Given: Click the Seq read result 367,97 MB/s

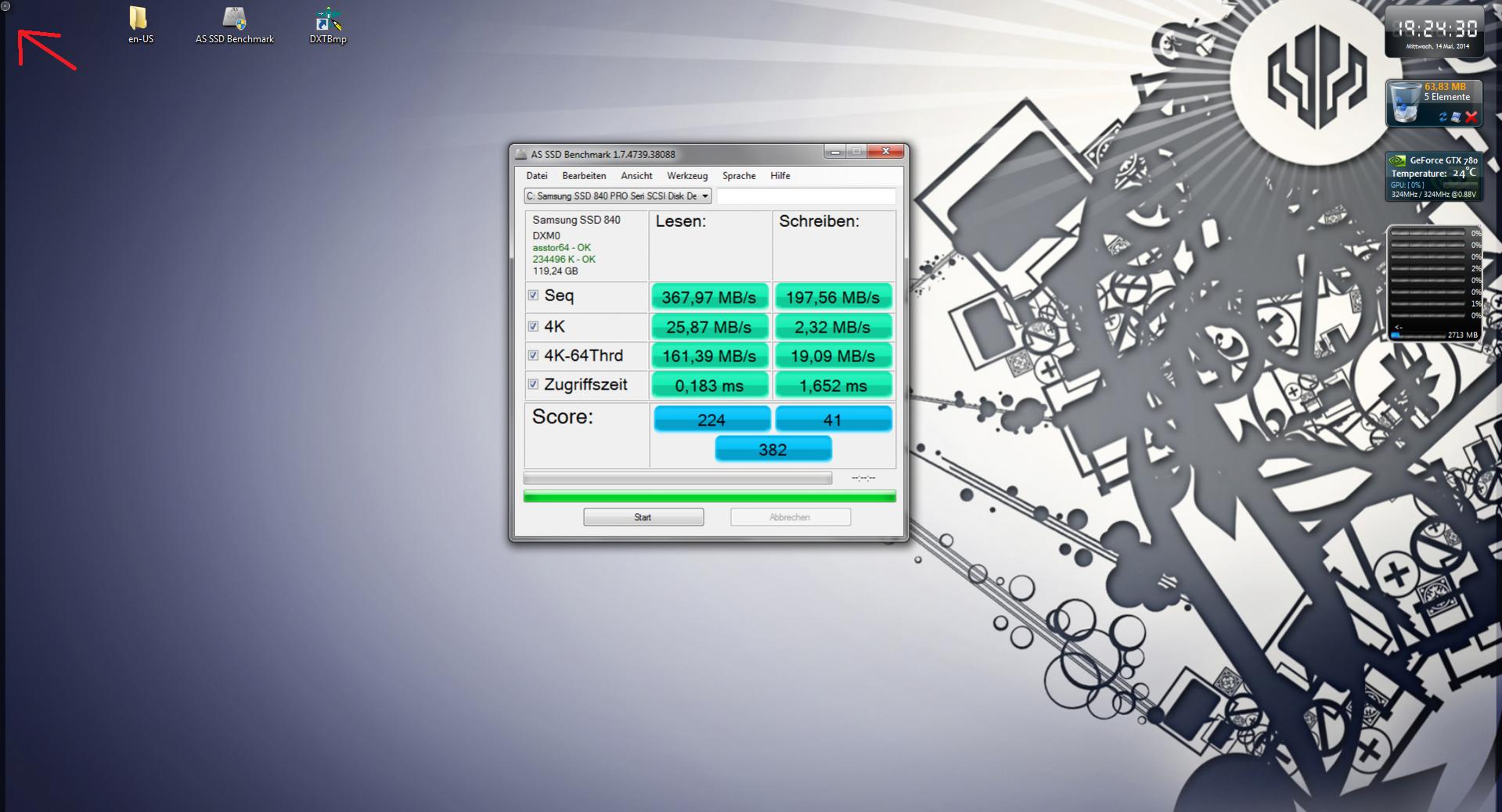Looking at the screenshot, I should 709,297.
